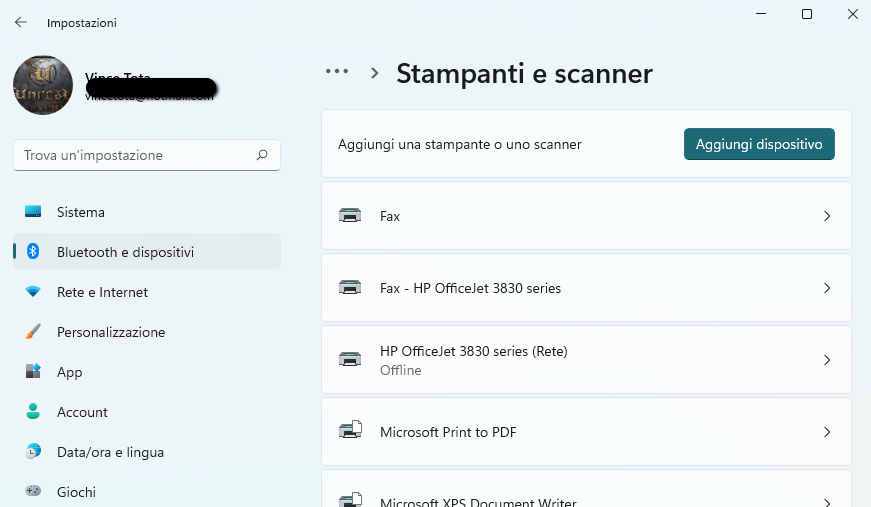This screenshot has height=507, width=871.
Task: Minimize the Impostazioni window
Action: pos(761,14)
